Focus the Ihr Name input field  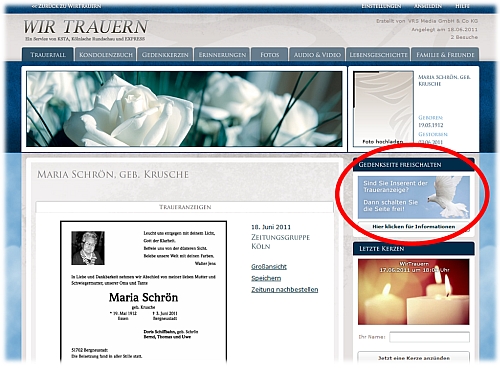429,337
